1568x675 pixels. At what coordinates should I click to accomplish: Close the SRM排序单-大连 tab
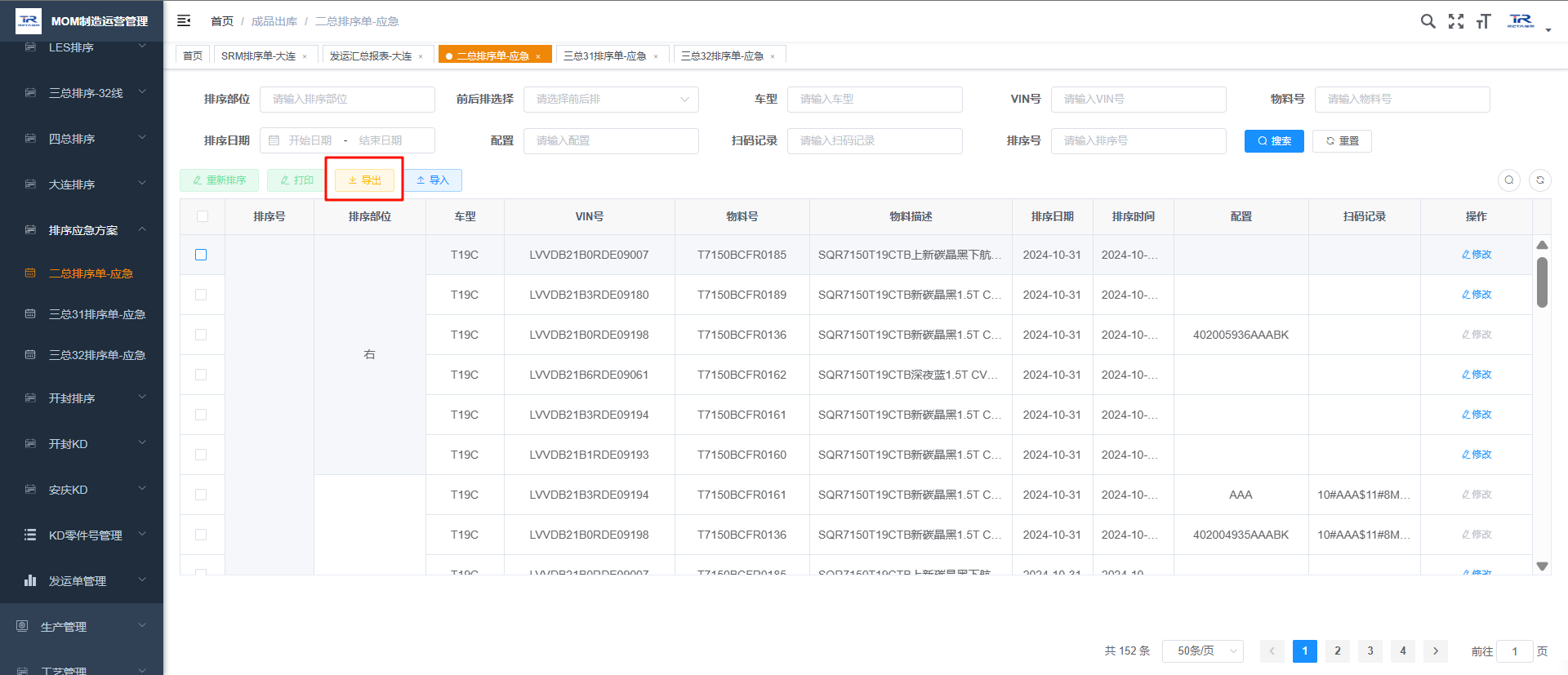[x=305, y=56]
